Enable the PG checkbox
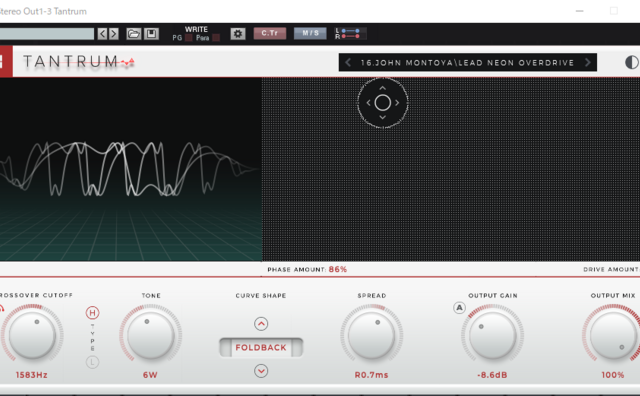 pyautogui.click(x=189, y=38)
